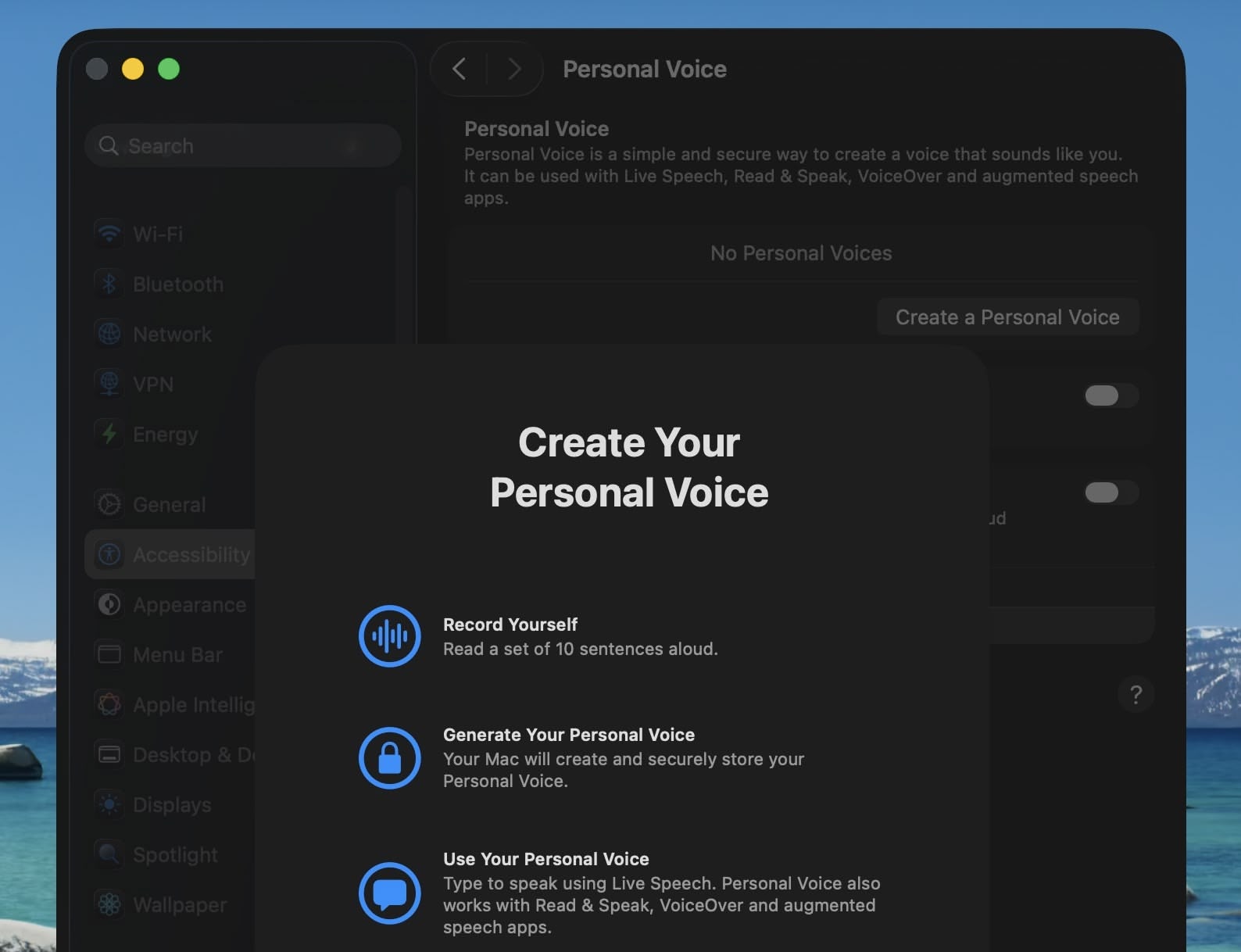Click the VPN icon in sidebar
The height and width of the screenshot is (952, 1241).
coord(109,384)
